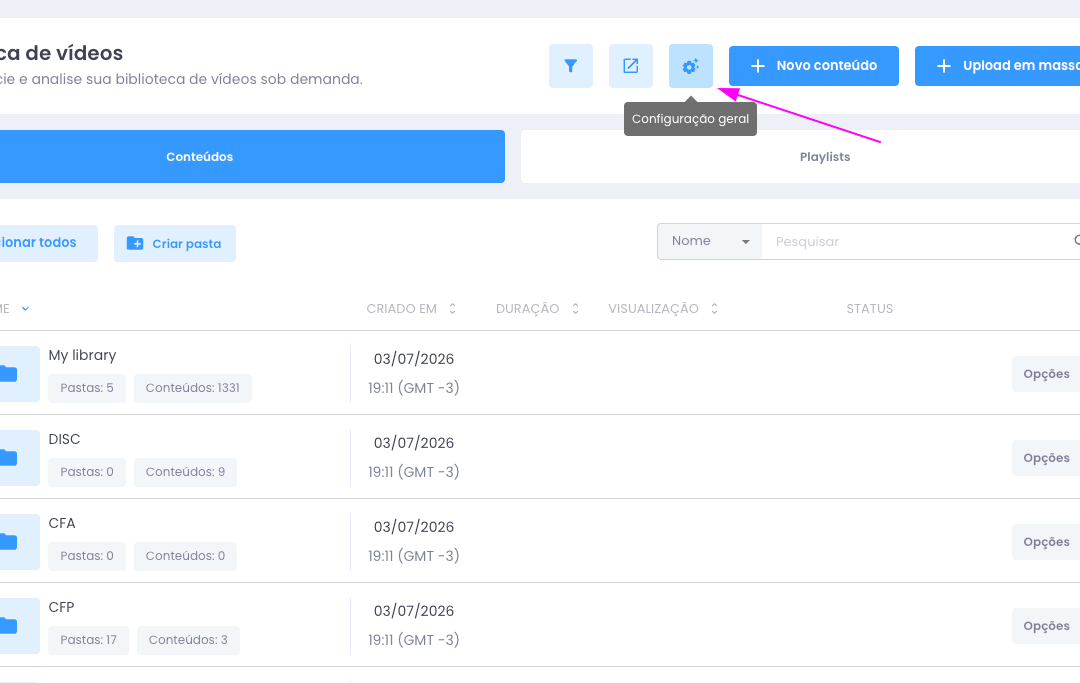Click the Pastas: 5 badge

click(x=87, y=388)
